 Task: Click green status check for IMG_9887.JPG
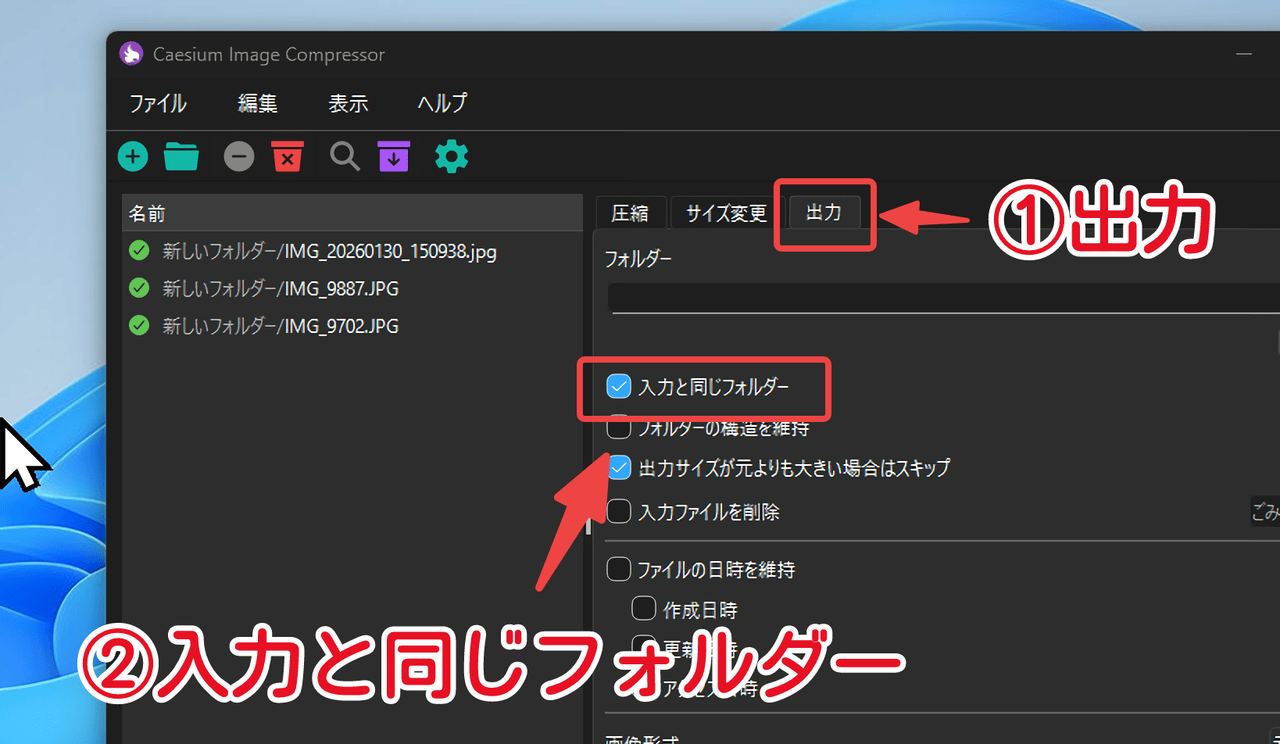pos(140,288)
